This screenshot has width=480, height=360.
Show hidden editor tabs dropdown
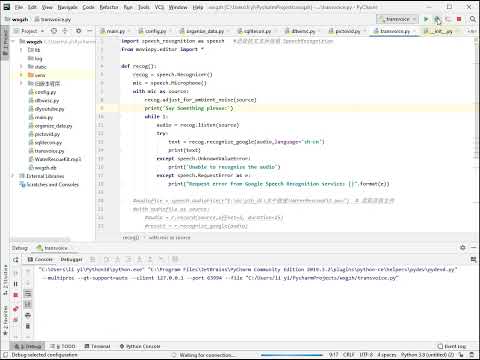pyautogui.click(x=472, y=31)
